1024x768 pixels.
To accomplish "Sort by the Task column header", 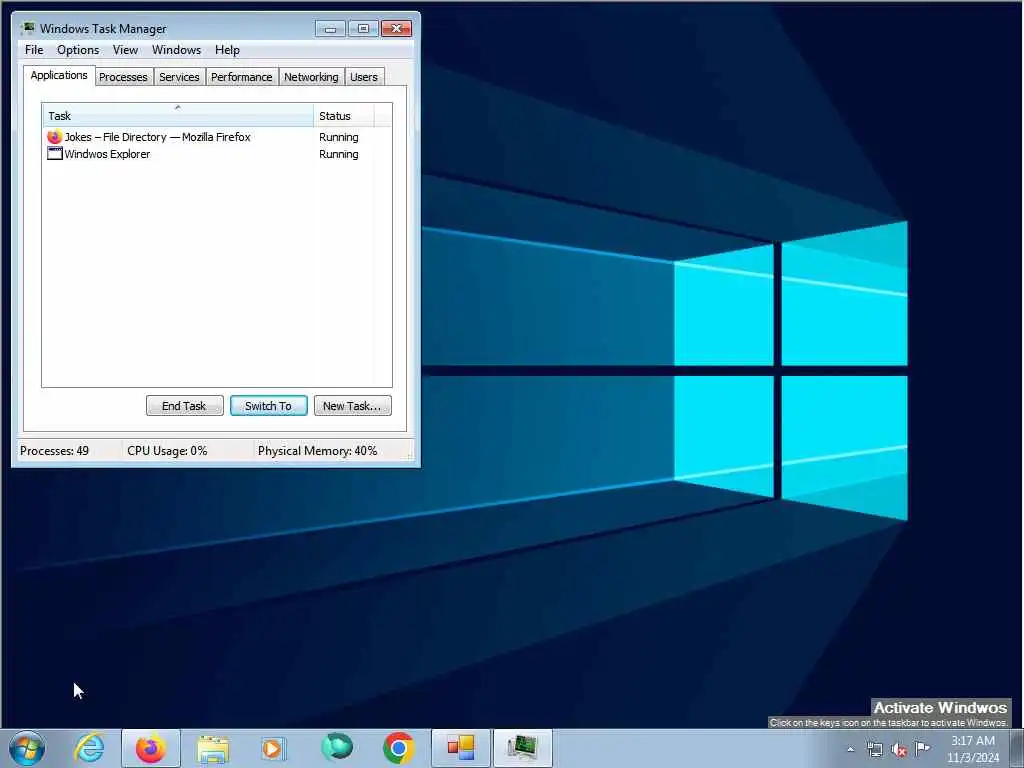I will tap(178, 115).
